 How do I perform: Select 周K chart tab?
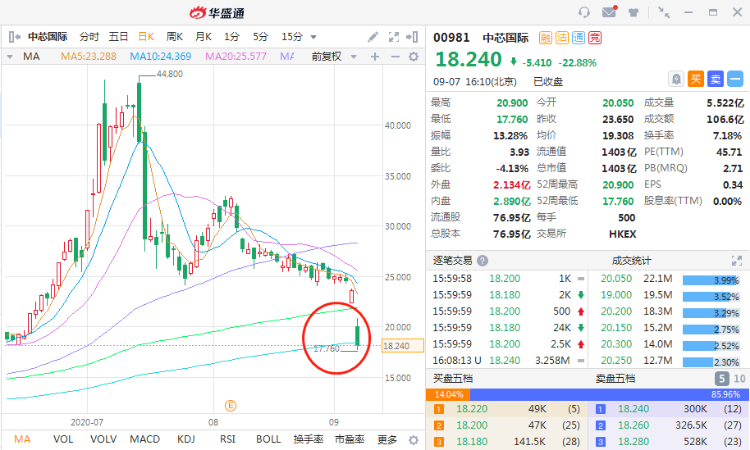175,37
